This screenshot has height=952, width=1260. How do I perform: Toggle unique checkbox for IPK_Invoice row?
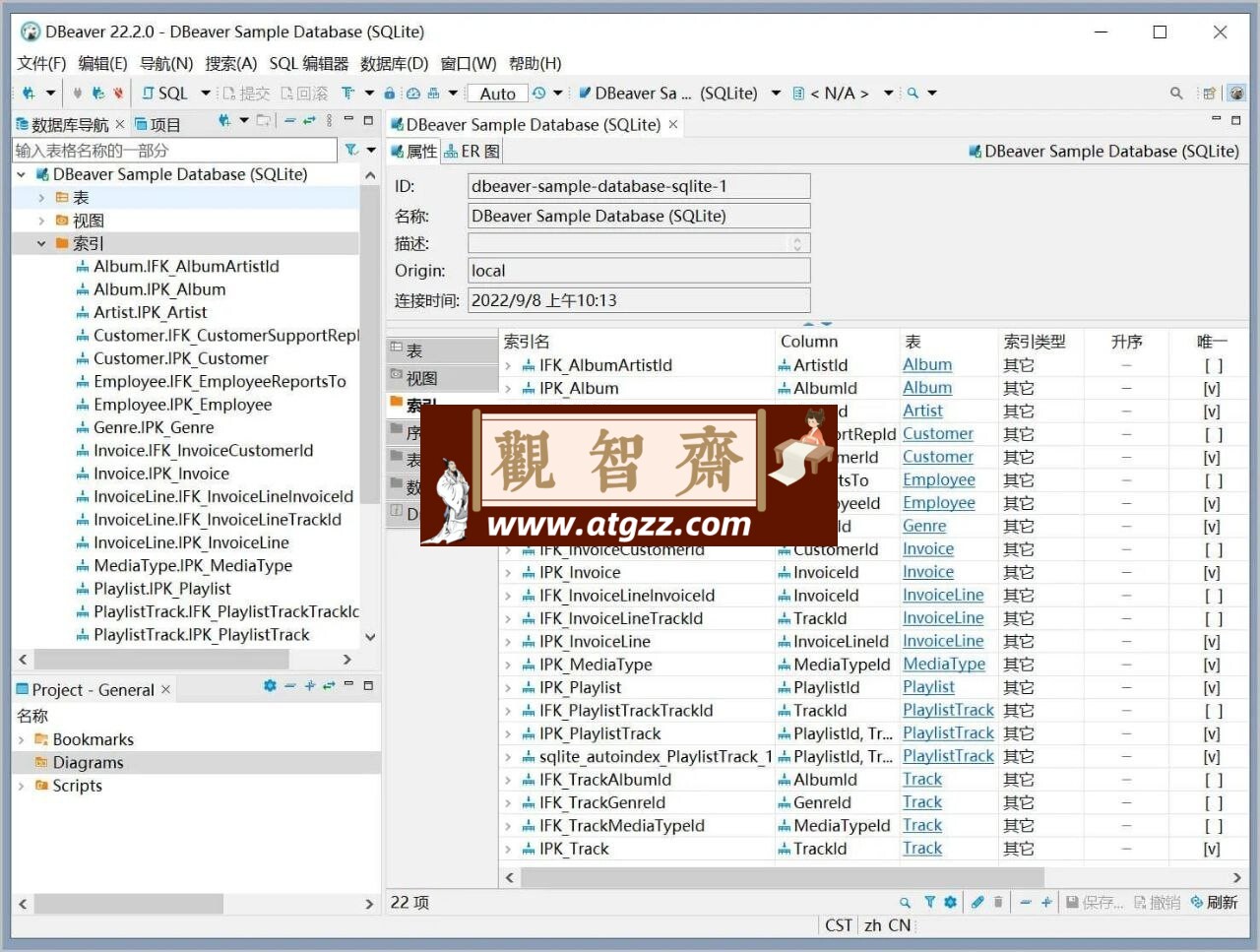point(1213,573)
